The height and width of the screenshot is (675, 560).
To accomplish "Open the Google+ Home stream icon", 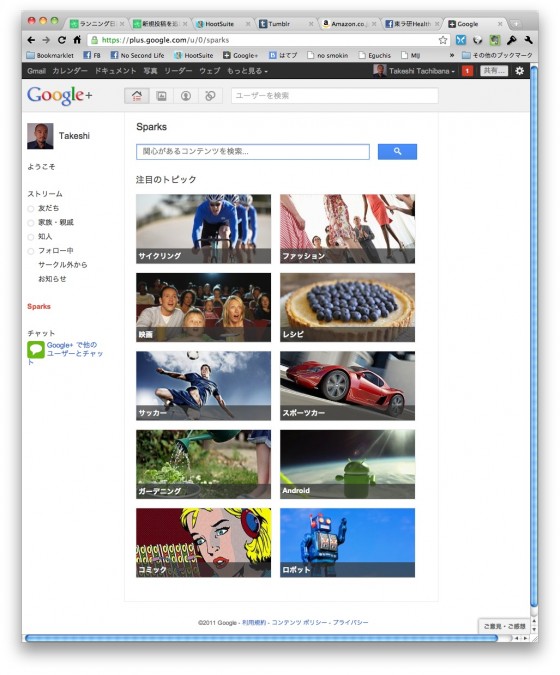I will [x=137, y=96].
